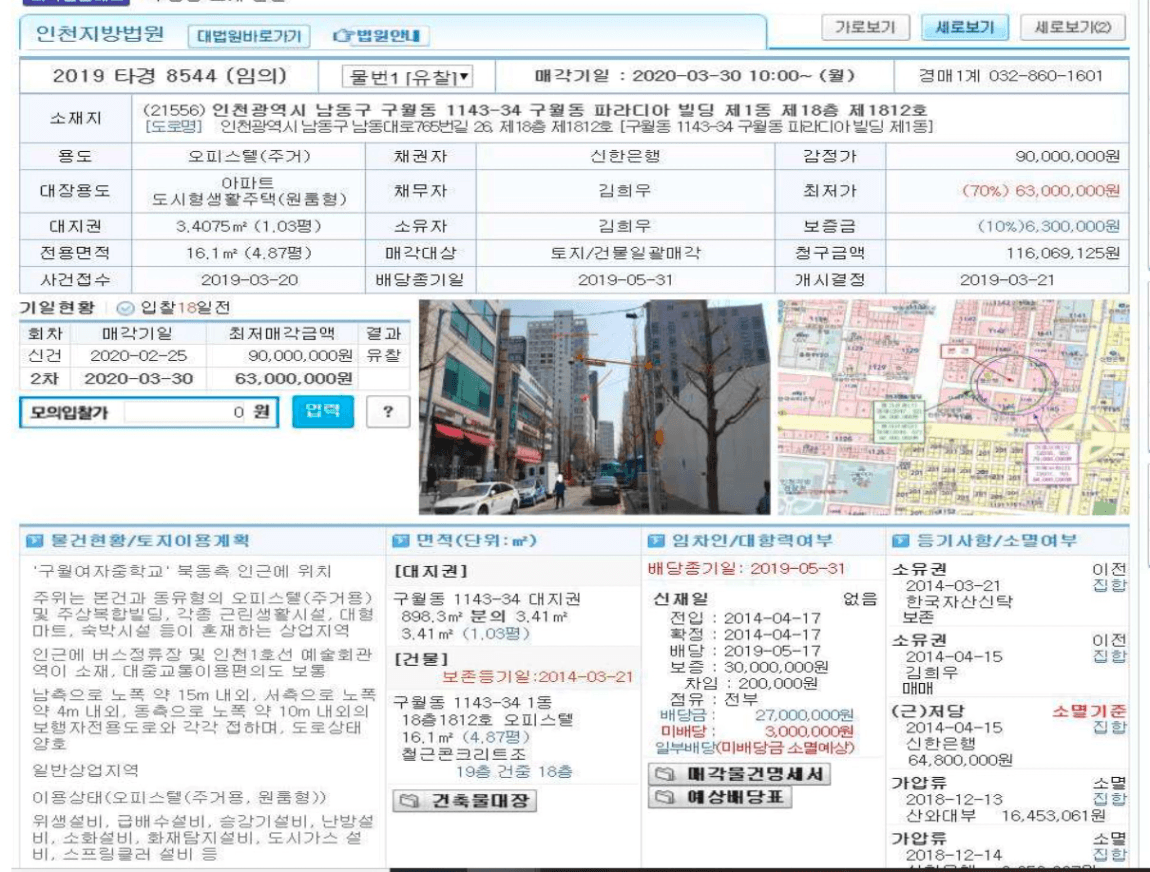Screen dimensions: 1150x872
Task: Click 집합 link for 2018-12-14 가압류 entry
Action: pos(1109,854)
